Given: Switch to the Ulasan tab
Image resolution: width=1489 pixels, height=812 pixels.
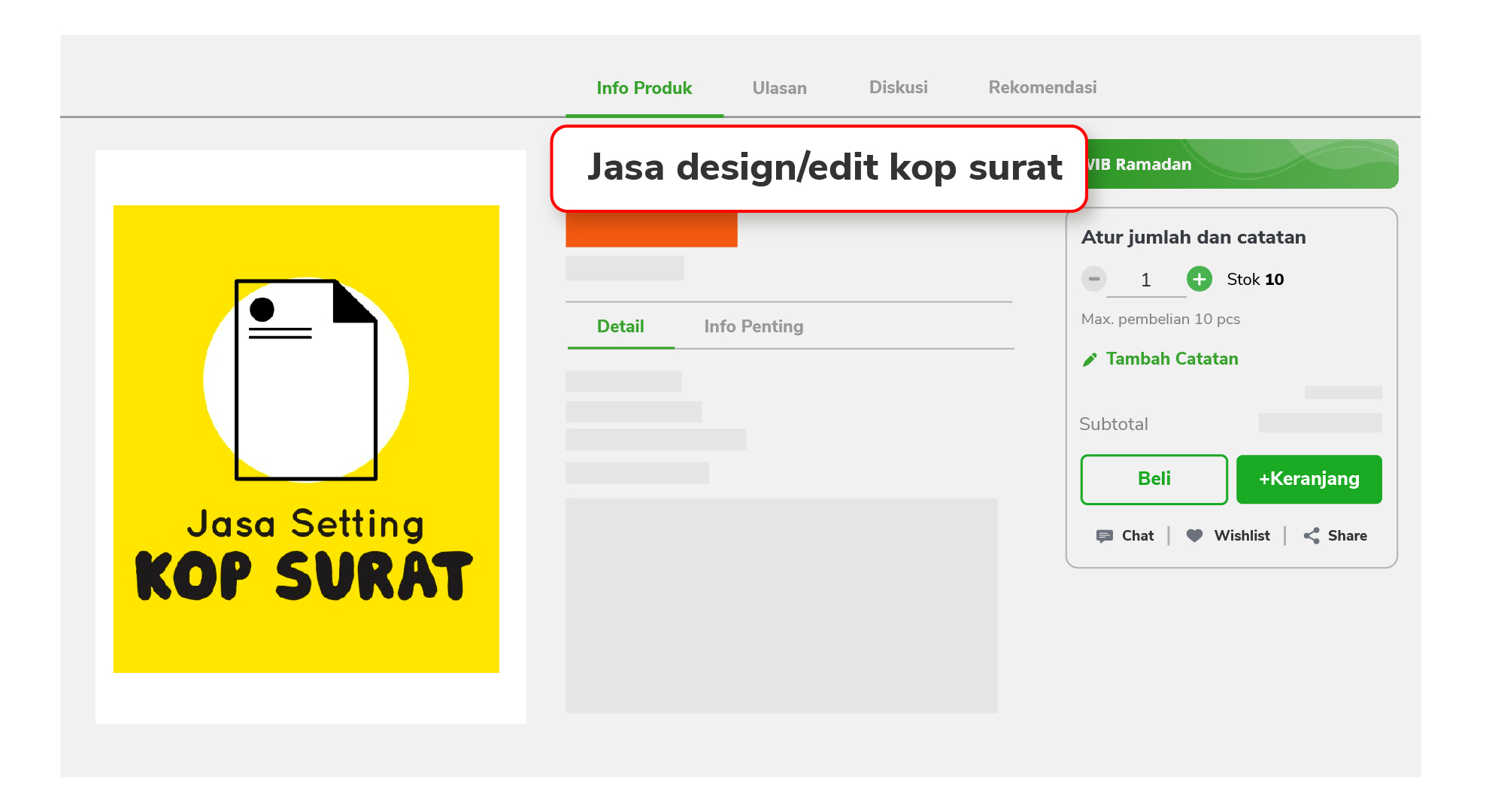Looking at the screenshot, I should [x=779, y=88].
